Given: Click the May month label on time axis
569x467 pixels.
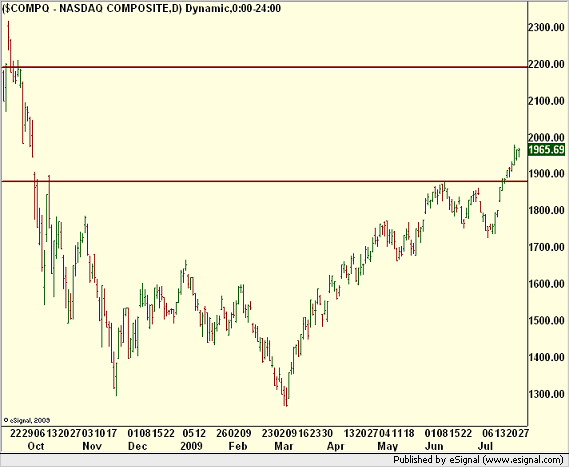Looking at the screenshot, I should point(388,446).
